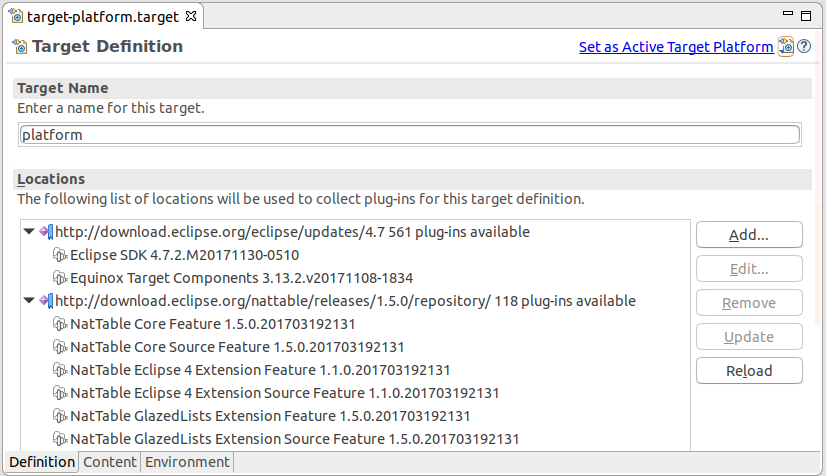Minimize the editor area
826x476 pixels.
pyautogui.click(x=788, y=13)
